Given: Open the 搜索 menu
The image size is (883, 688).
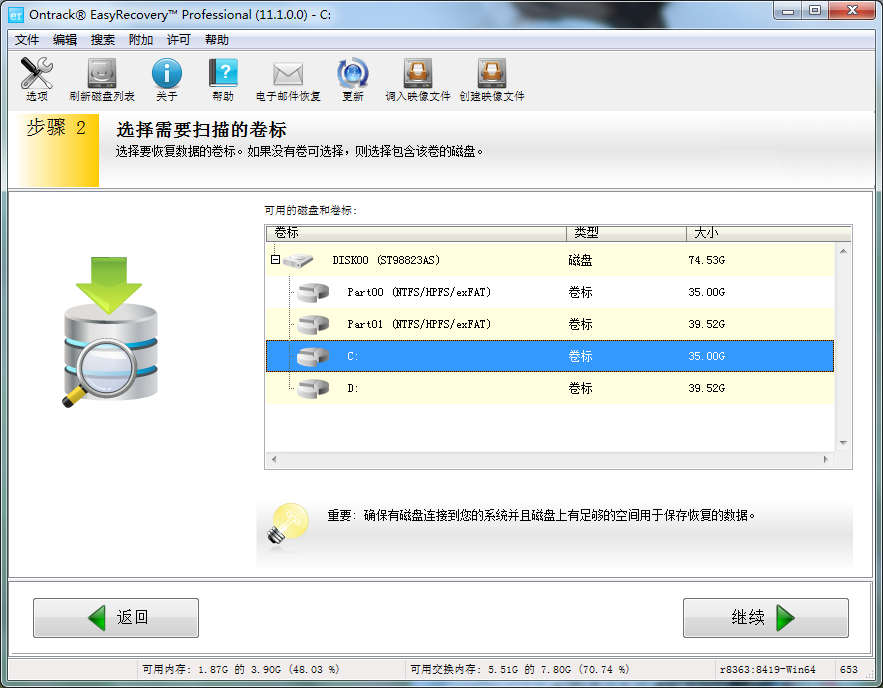Looking at the screenshot, I should (x=102, y=40).
